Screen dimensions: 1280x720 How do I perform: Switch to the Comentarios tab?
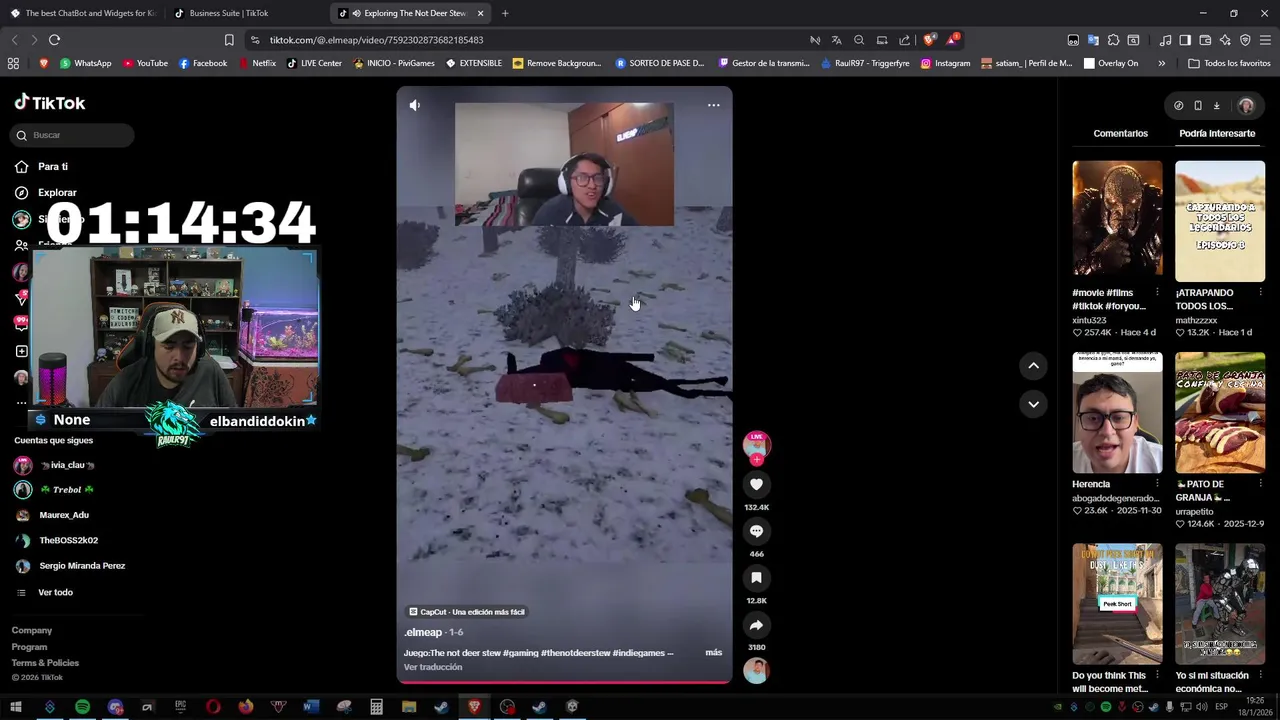[1120, 133]
